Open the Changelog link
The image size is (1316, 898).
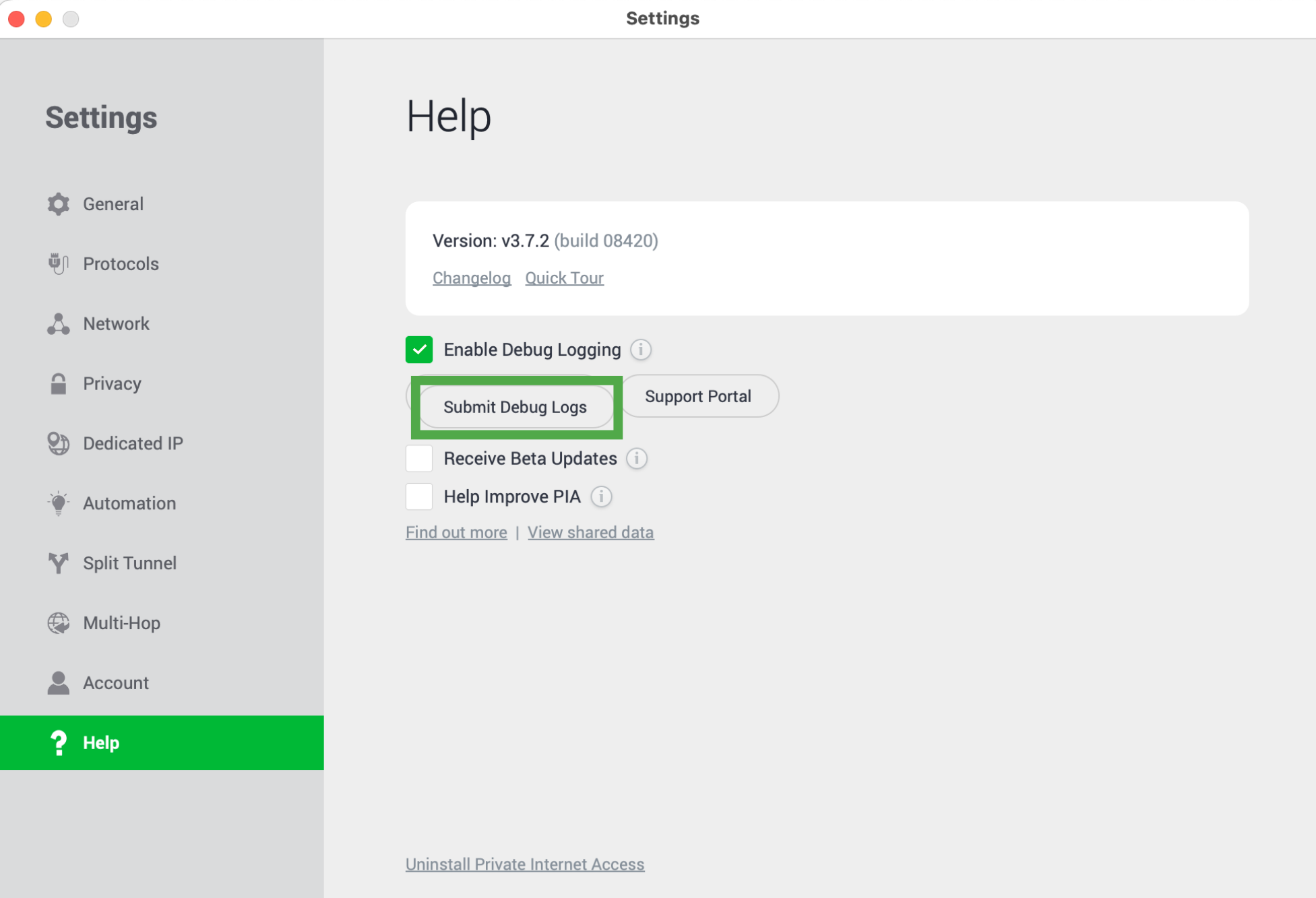click(472, 278)
